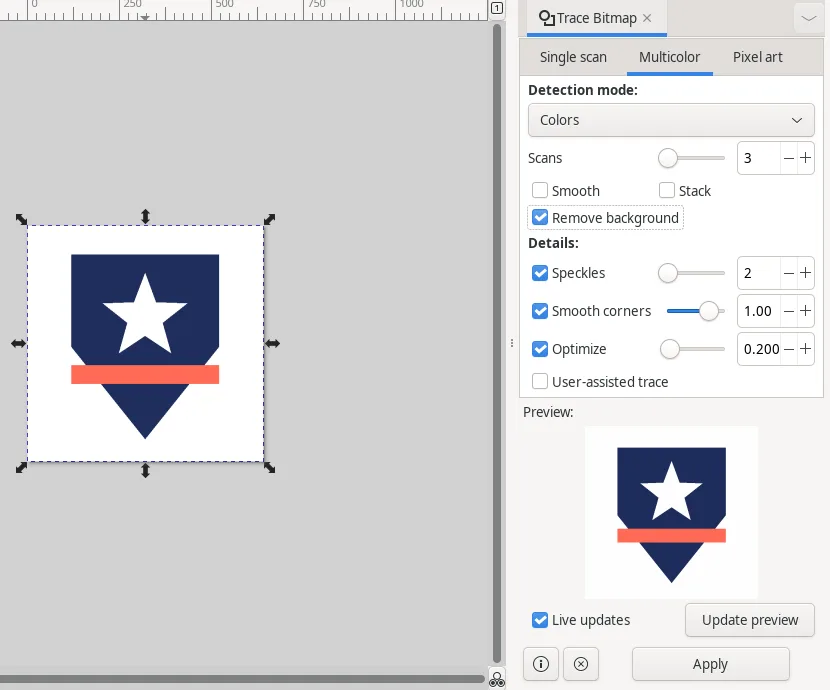The width and height of the screenshot is (830, 690).
Task: Click the bottom-middle scale handle of the selection
Action: click(146, 470)
